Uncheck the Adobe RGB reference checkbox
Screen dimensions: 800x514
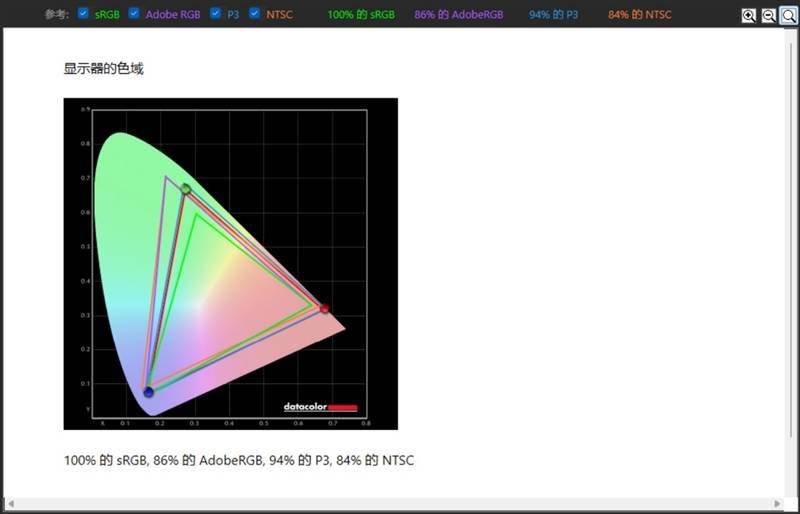(134, 13)
